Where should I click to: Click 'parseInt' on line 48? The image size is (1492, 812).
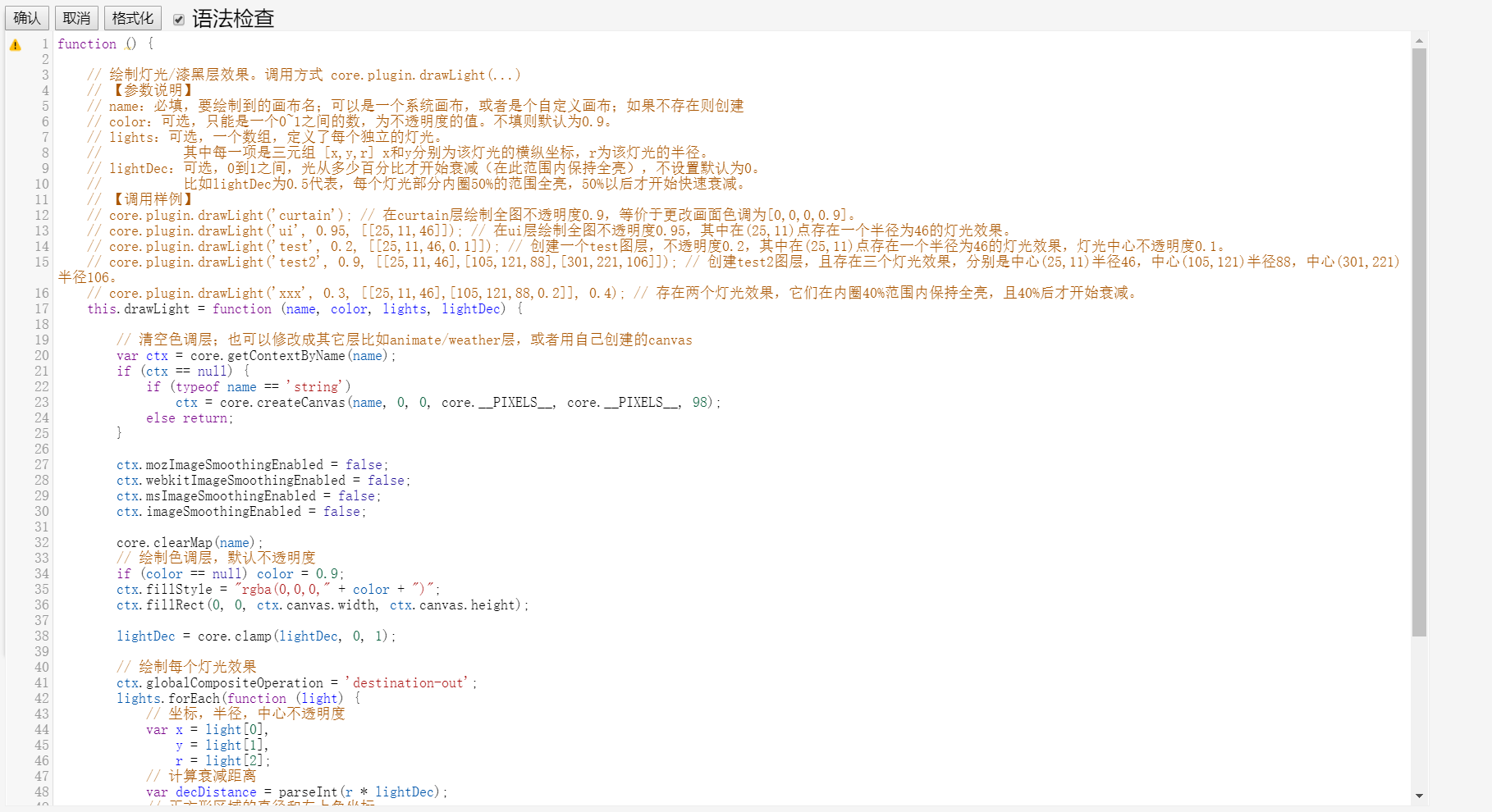(x=308, y=792)
